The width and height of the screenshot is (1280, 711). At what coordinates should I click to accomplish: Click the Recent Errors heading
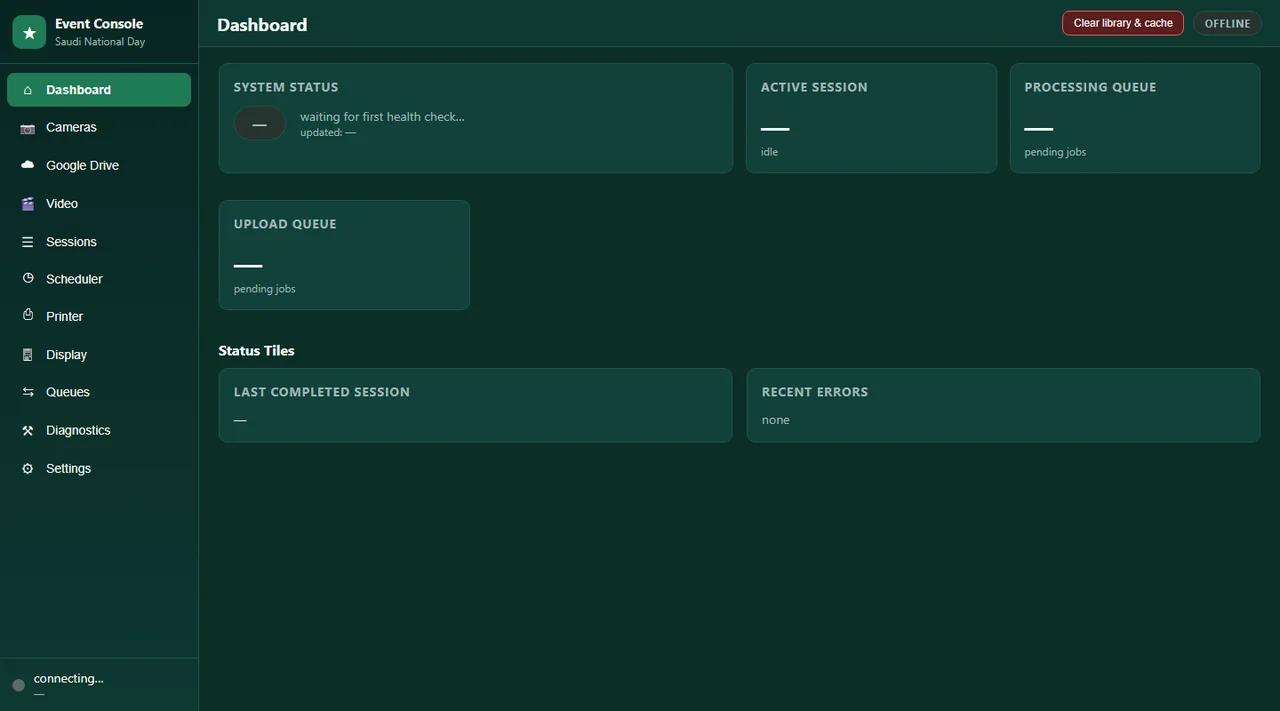pos(815,392)
